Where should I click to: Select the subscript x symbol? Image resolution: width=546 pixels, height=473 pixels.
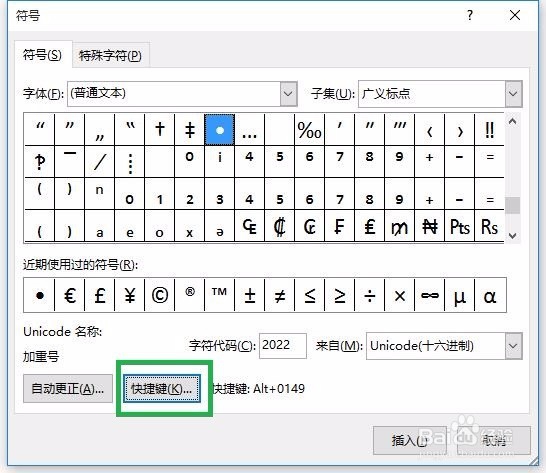click(x=190, y=226)
